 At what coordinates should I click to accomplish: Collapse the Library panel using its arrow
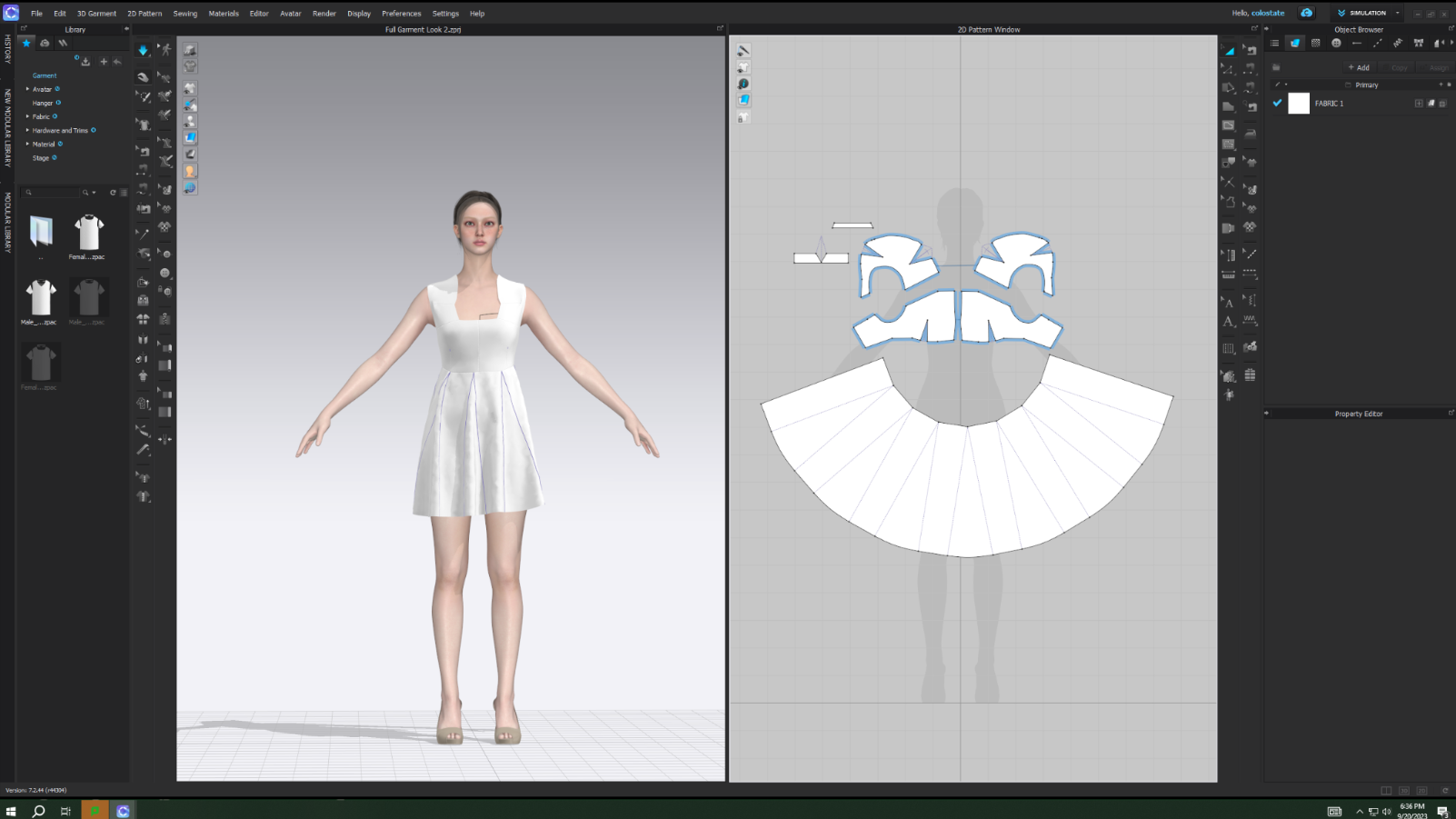[x=126, y=29]
